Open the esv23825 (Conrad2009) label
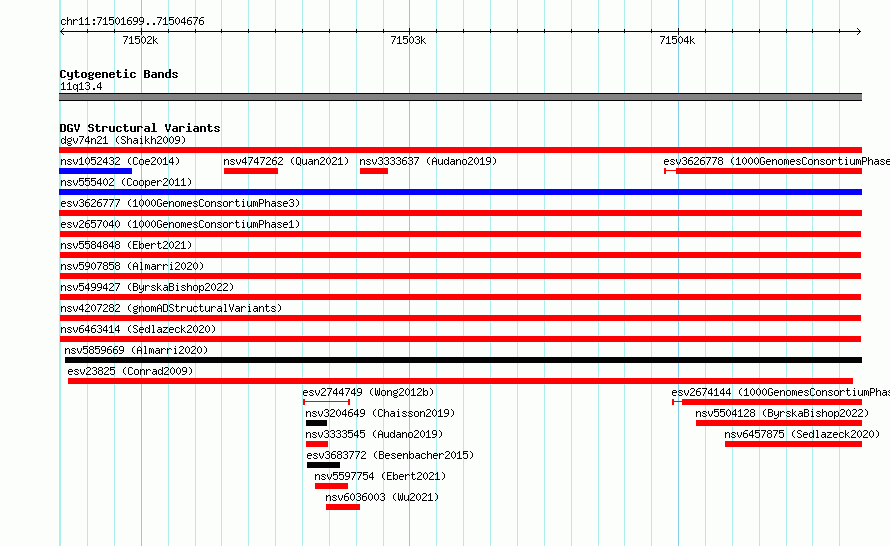 tap(130, 371)
